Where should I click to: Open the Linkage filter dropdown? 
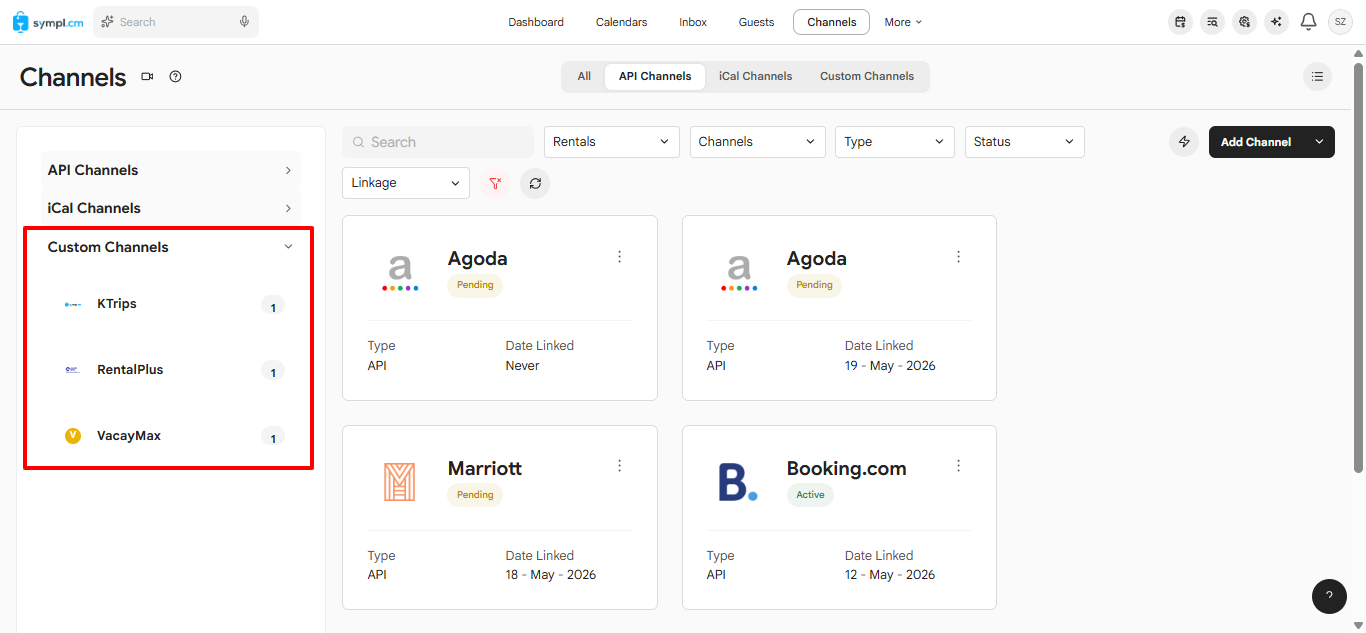point(406,183)
